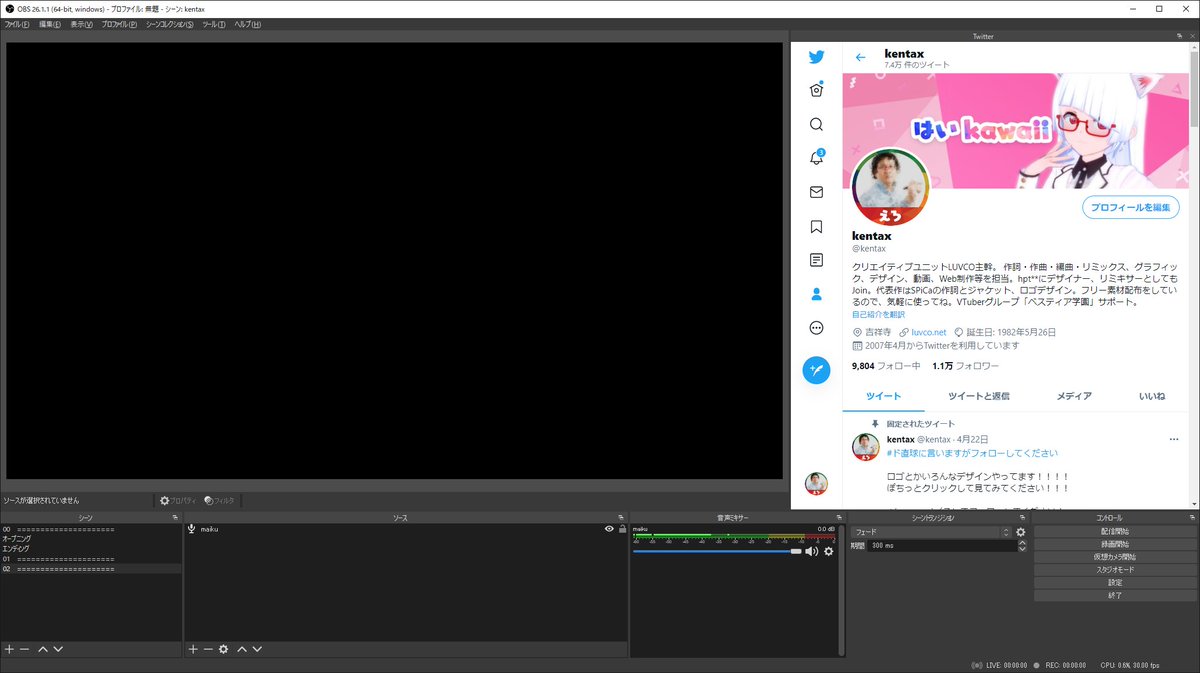Move scene up with arrow
The width and height of the screenshot is (1200, 673).
(x=43, y=649)
